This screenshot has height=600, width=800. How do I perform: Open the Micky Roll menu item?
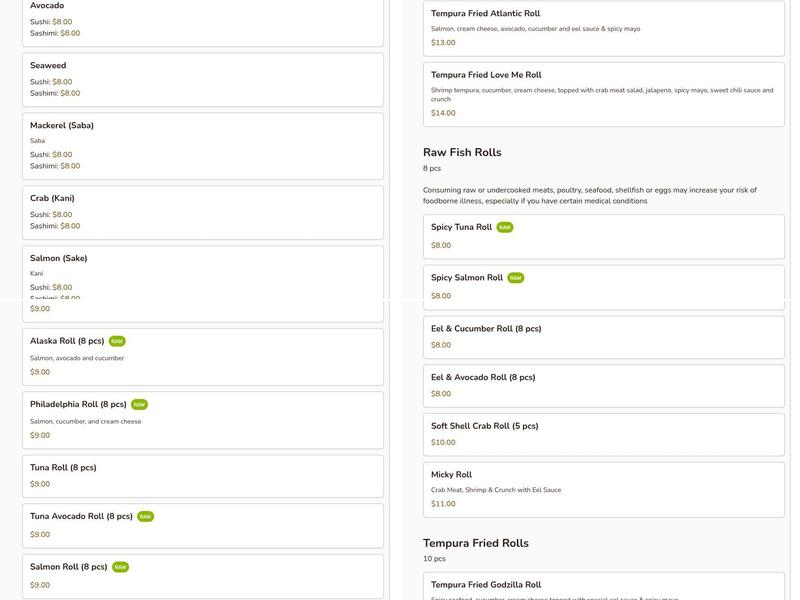pyautogui.click(x=603, y=490)
